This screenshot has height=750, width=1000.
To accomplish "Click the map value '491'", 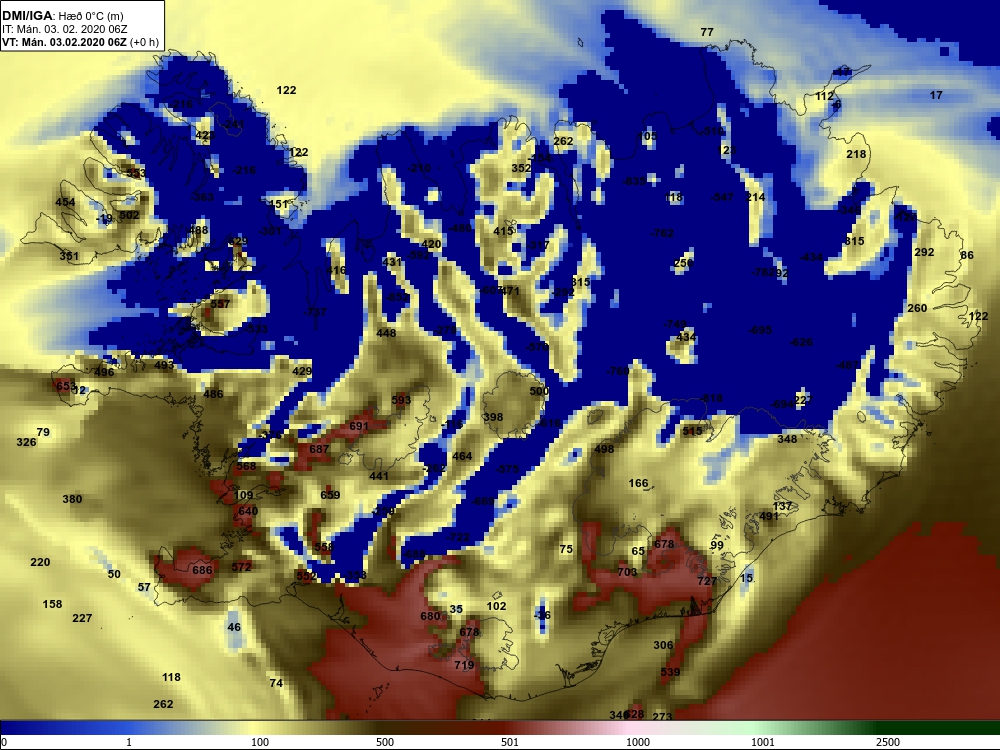I will tap(768, 516).
